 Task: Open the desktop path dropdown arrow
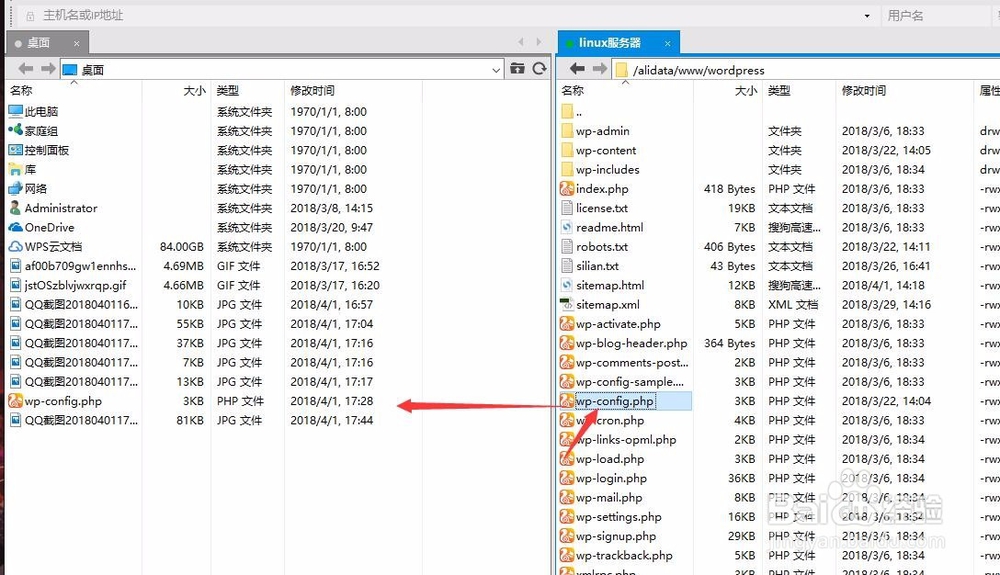coord(496,70)
